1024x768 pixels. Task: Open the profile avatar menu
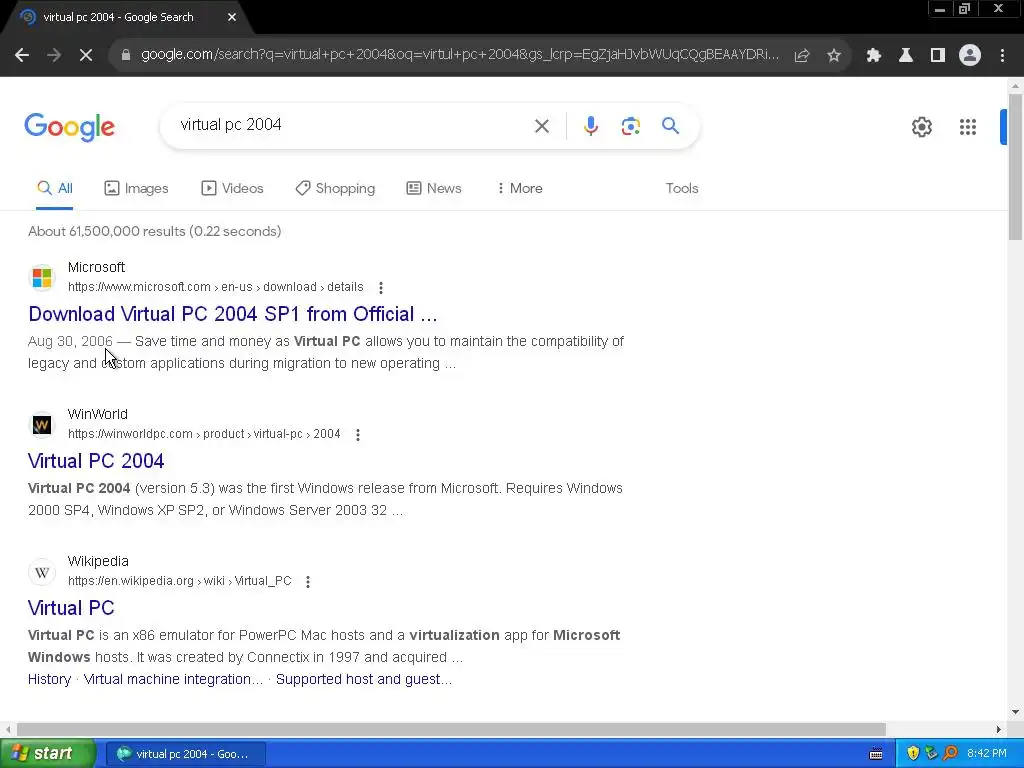pyautogui.click(x=970, y=56)
